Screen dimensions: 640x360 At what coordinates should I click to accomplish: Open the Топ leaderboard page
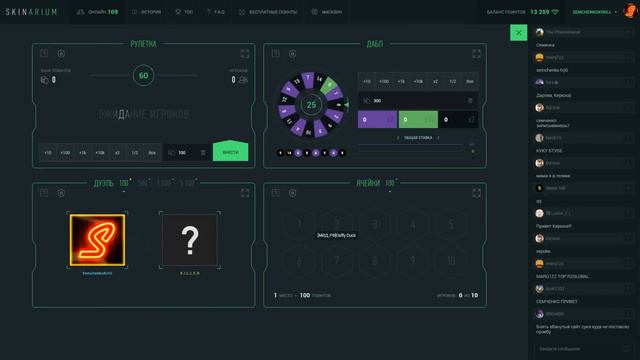184,12
